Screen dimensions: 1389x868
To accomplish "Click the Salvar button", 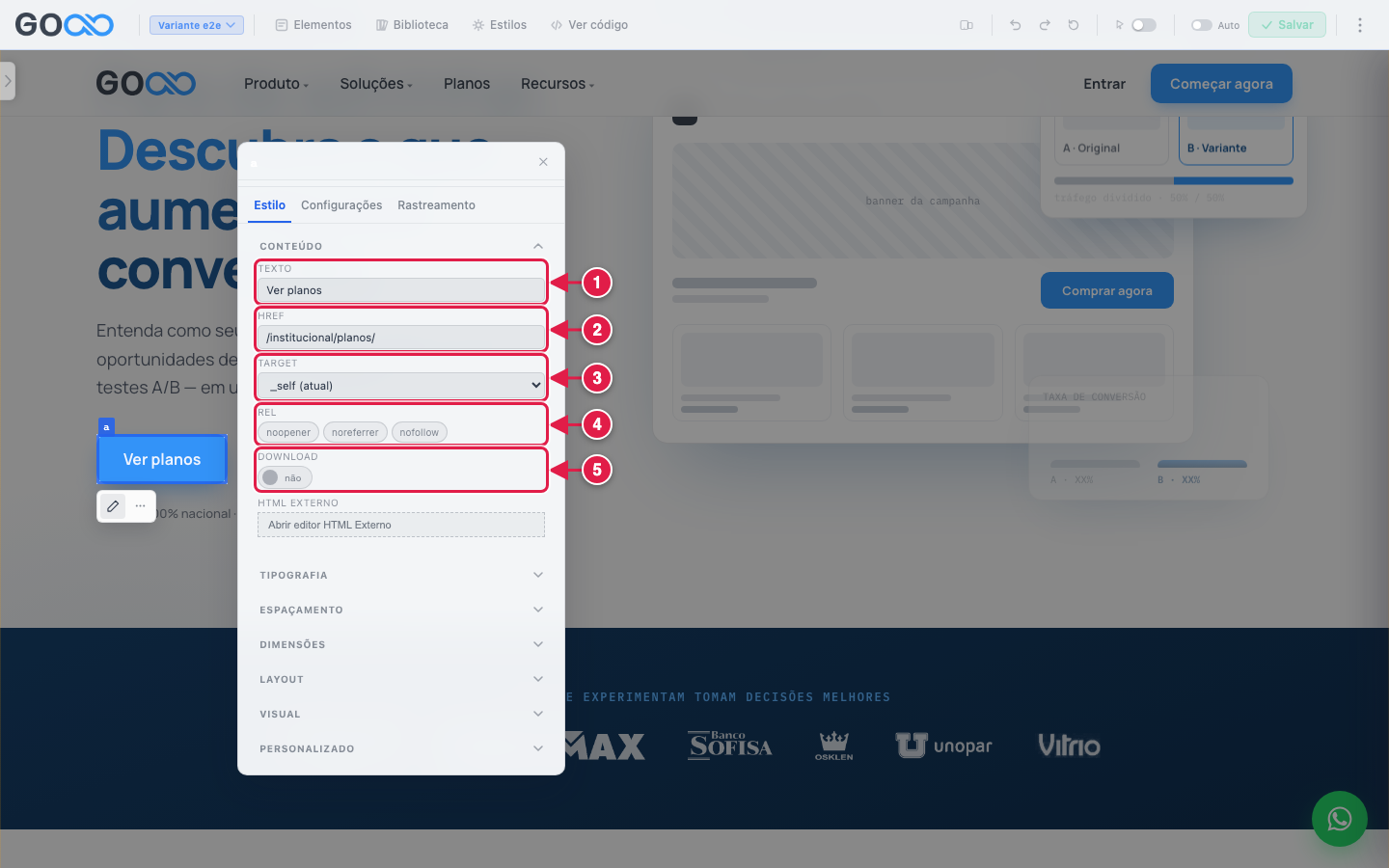I will point(1287,25).
